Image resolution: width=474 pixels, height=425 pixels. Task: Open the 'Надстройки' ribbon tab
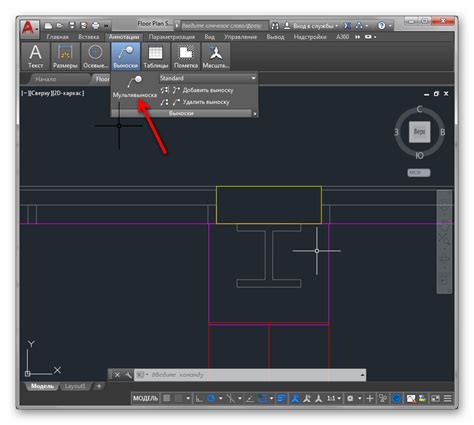(x=310, y=37)
